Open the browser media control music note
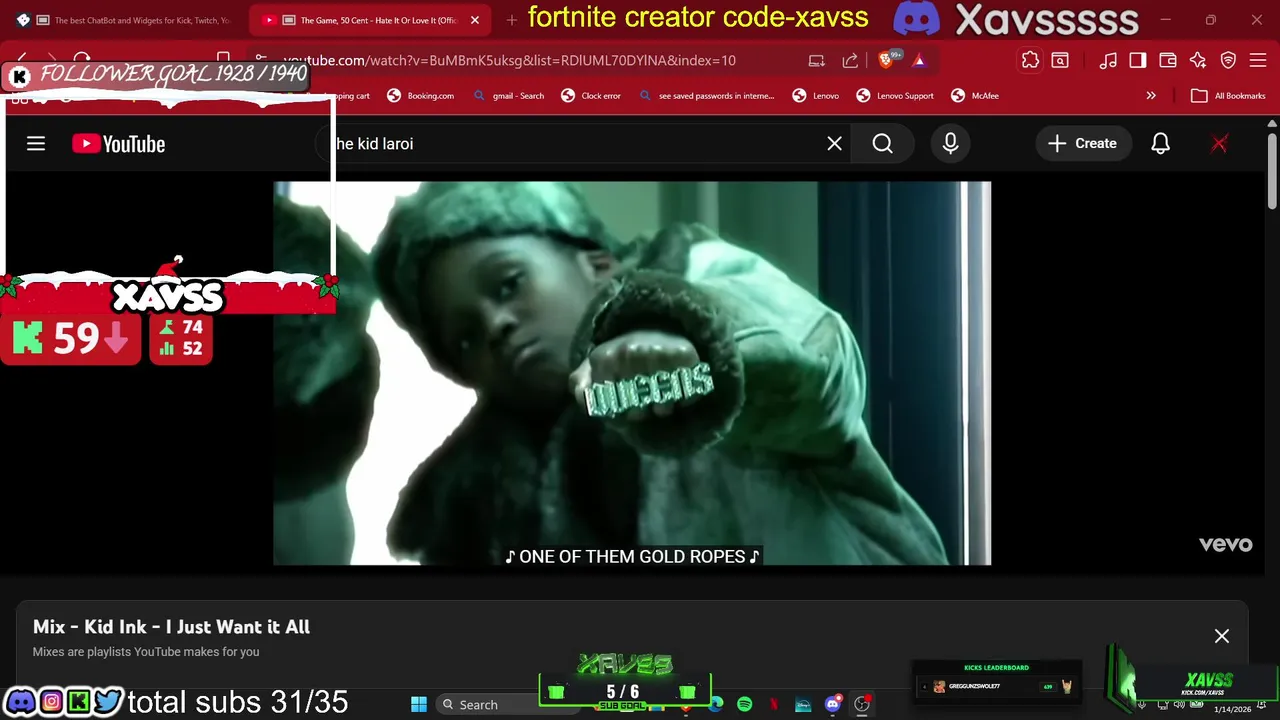 pyautogui.click(x=1107, y=61)
